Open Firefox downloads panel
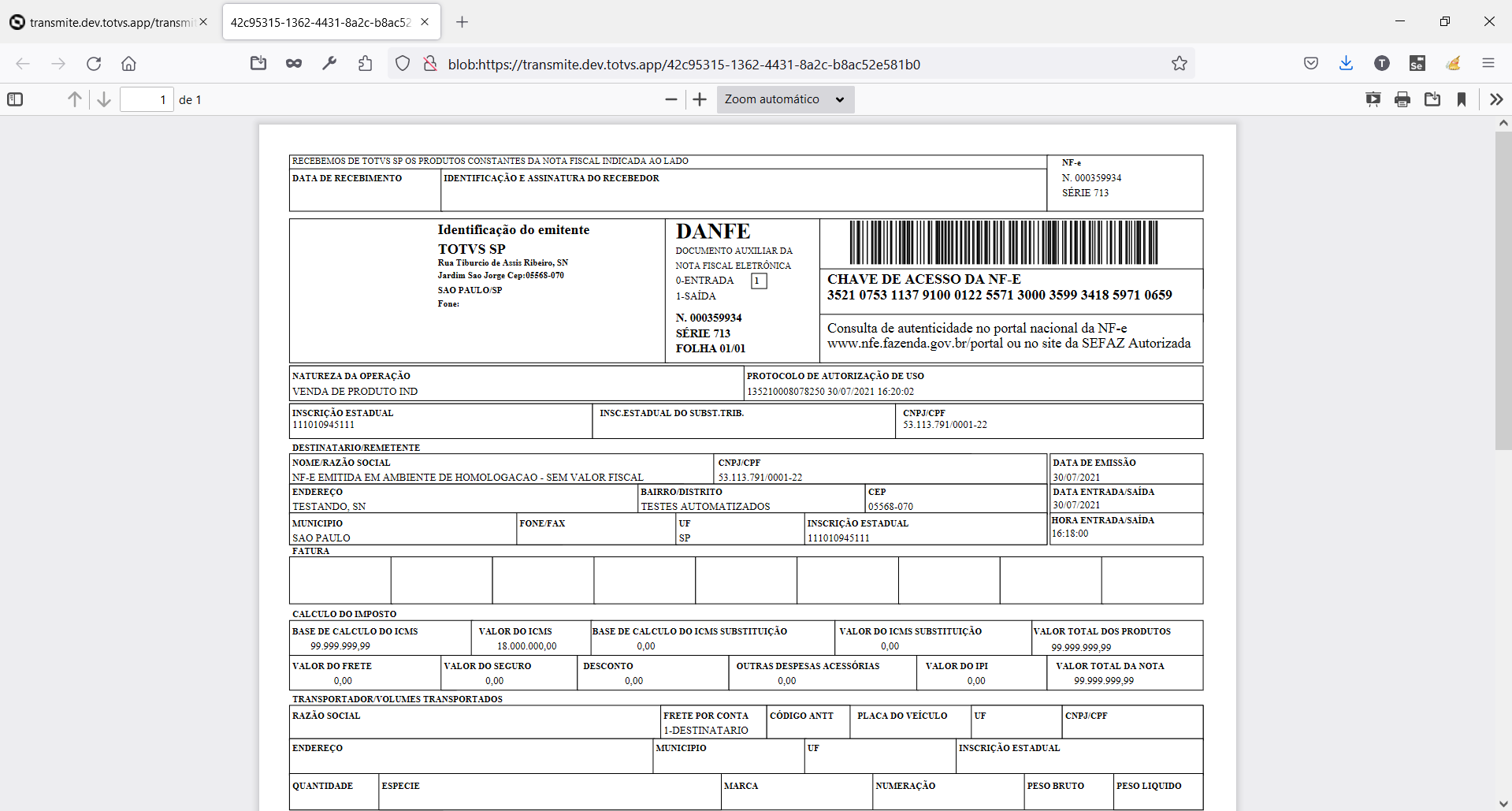 click(1346, 64)
